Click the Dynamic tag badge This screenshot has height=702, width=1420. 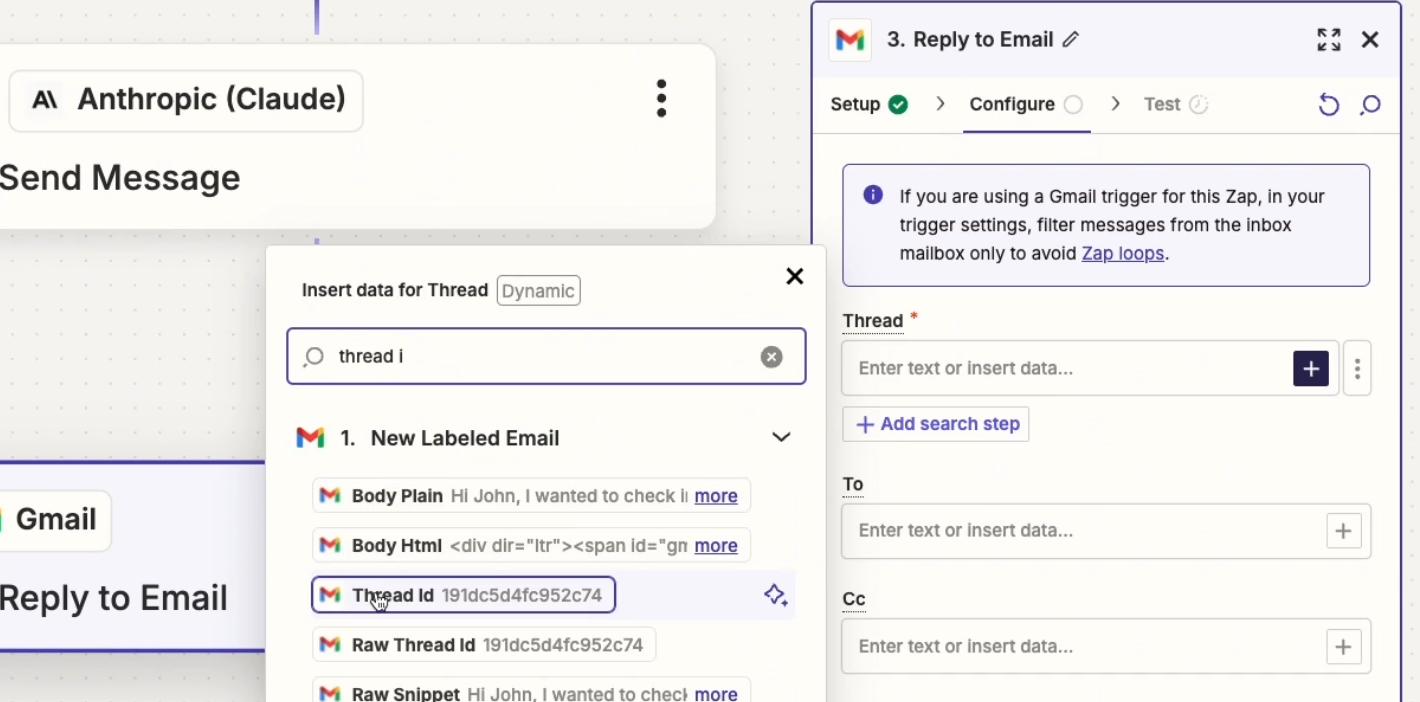(x=538, y=291)
